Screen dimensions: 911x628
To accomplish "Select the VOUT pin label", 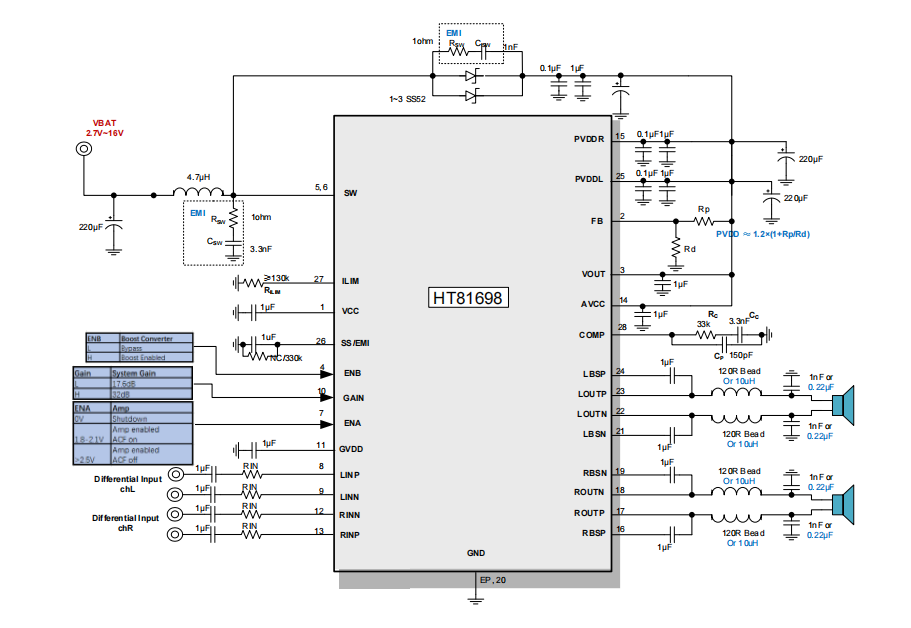I will (x=593, y=274).
